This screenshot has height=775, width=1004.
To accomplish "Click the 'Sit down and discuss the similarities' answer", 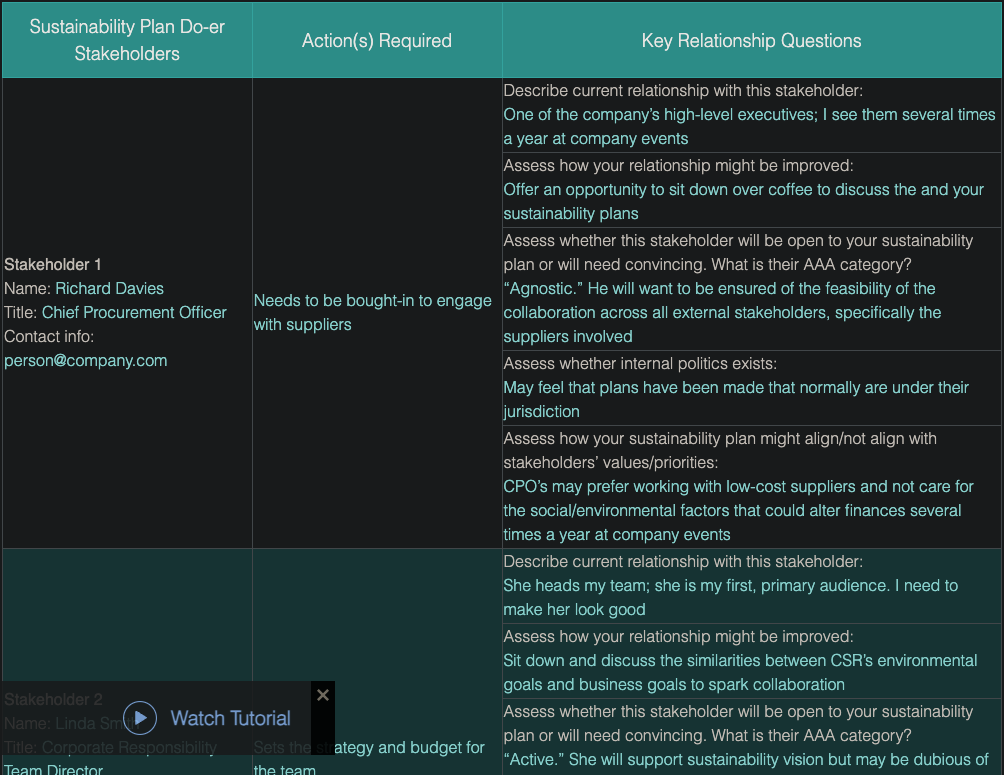I will 740,672.
